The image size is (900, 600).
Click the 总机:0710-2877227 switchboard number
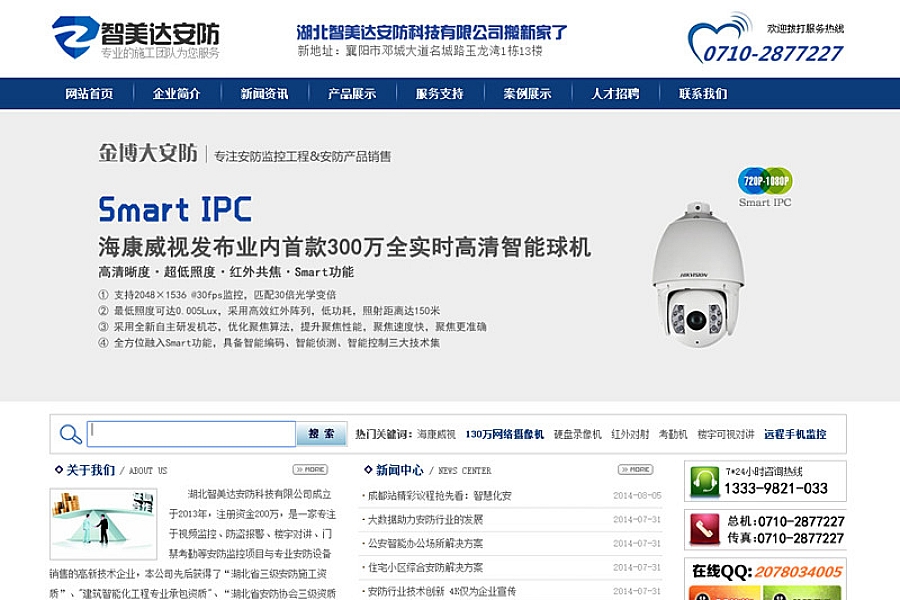click(x=786, y=521)
